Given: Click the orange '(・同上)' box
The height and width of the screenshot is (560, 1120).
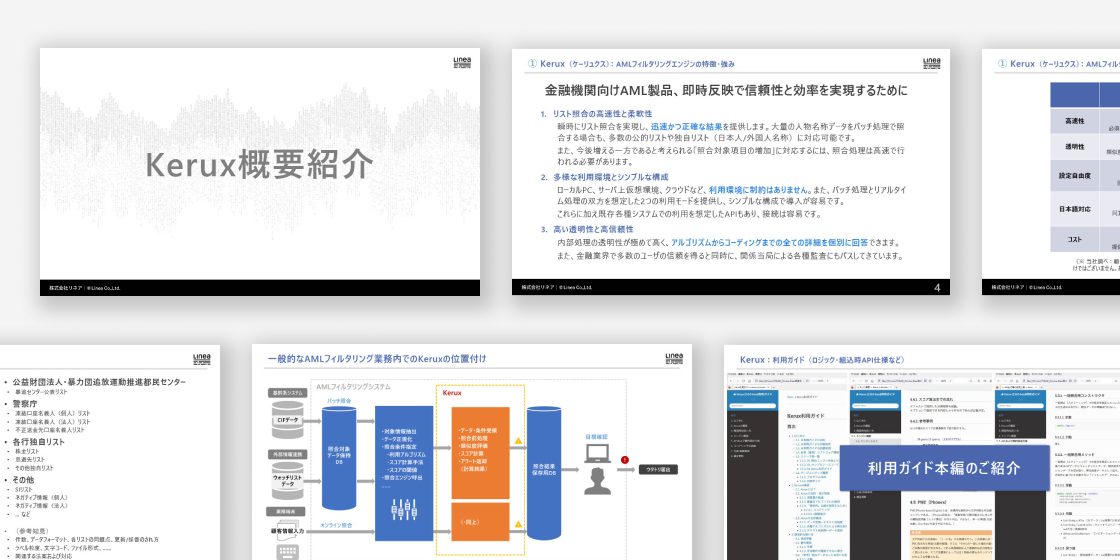Looking at the screenshot, I should coord(480,521).
